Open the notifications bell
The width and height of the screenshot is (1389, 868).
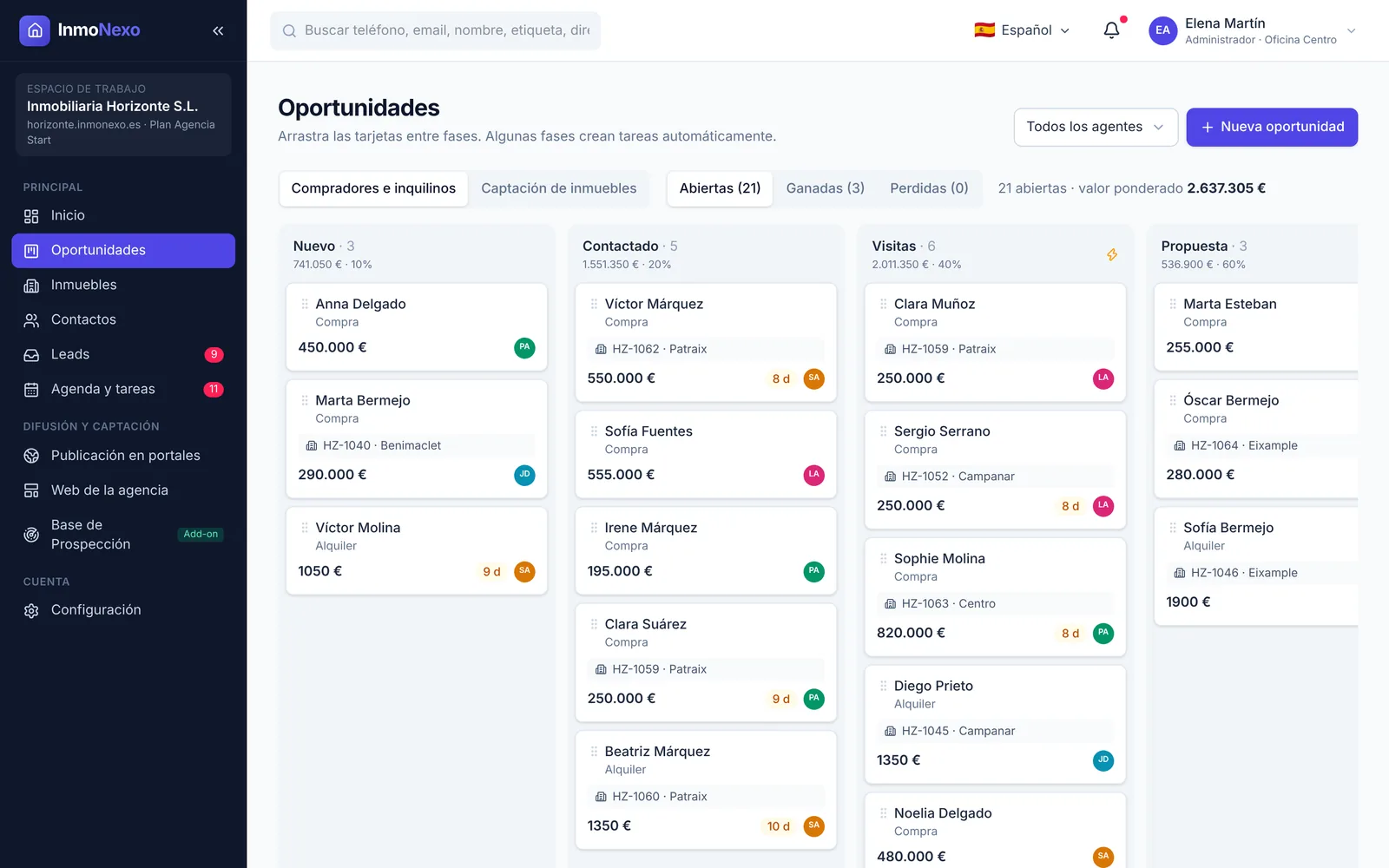click(x=1111, y=30)
